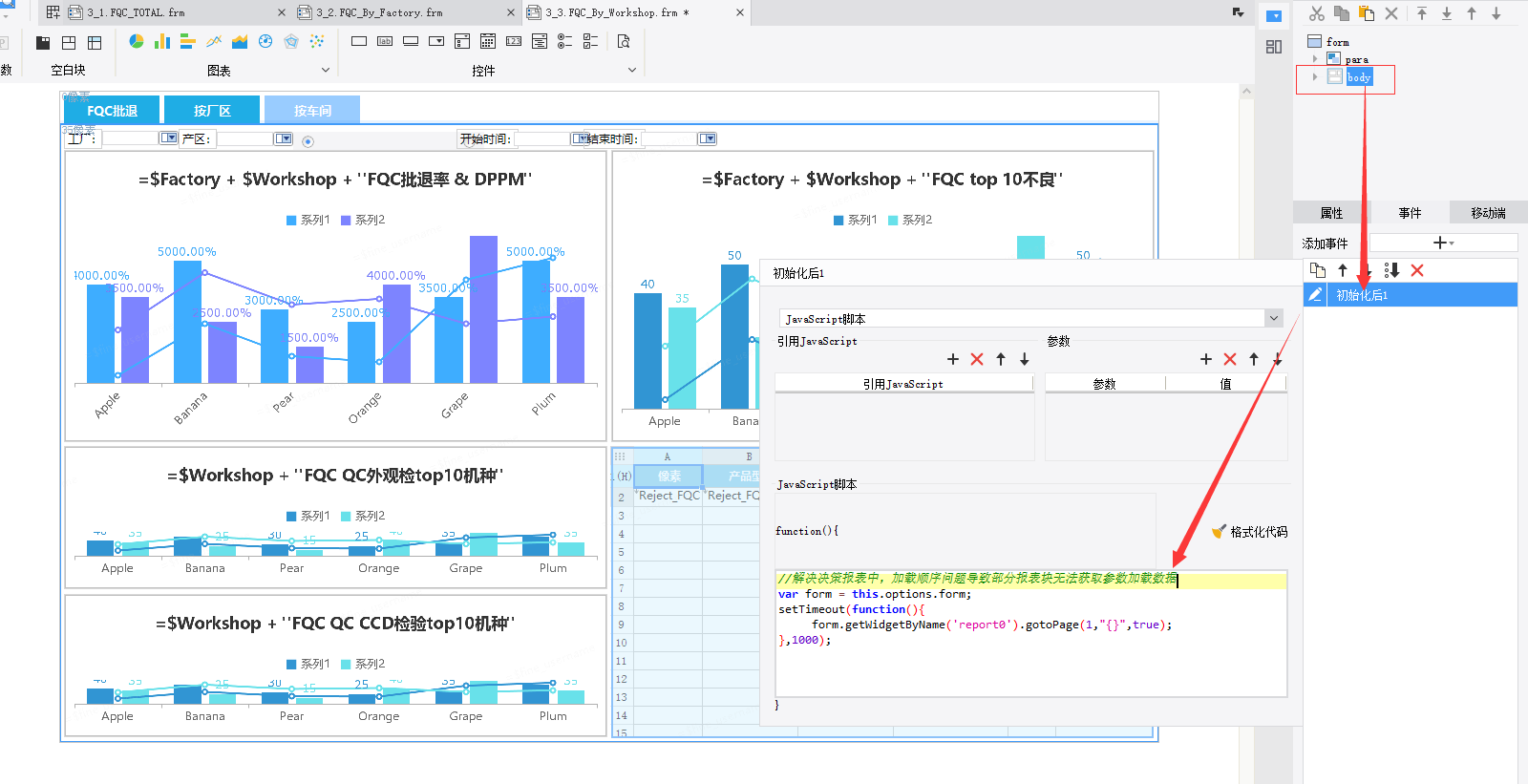Click the edit pencil icon for 初始化后1
This screenshot has height=784, width=1528.
(1315, 294)
